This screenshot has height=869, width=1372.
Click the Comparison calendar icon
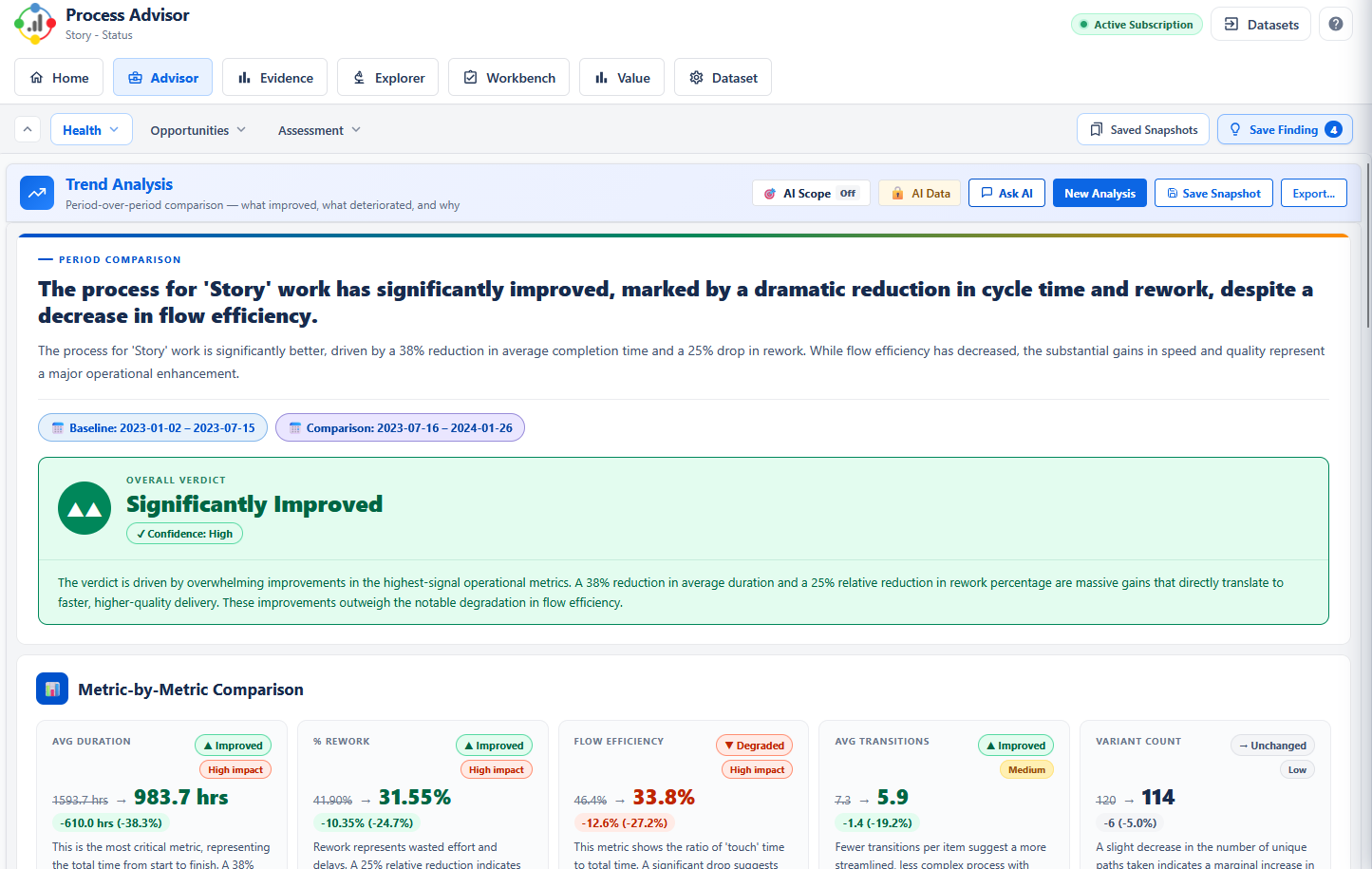pyautogui.click(x=294, y=428)
